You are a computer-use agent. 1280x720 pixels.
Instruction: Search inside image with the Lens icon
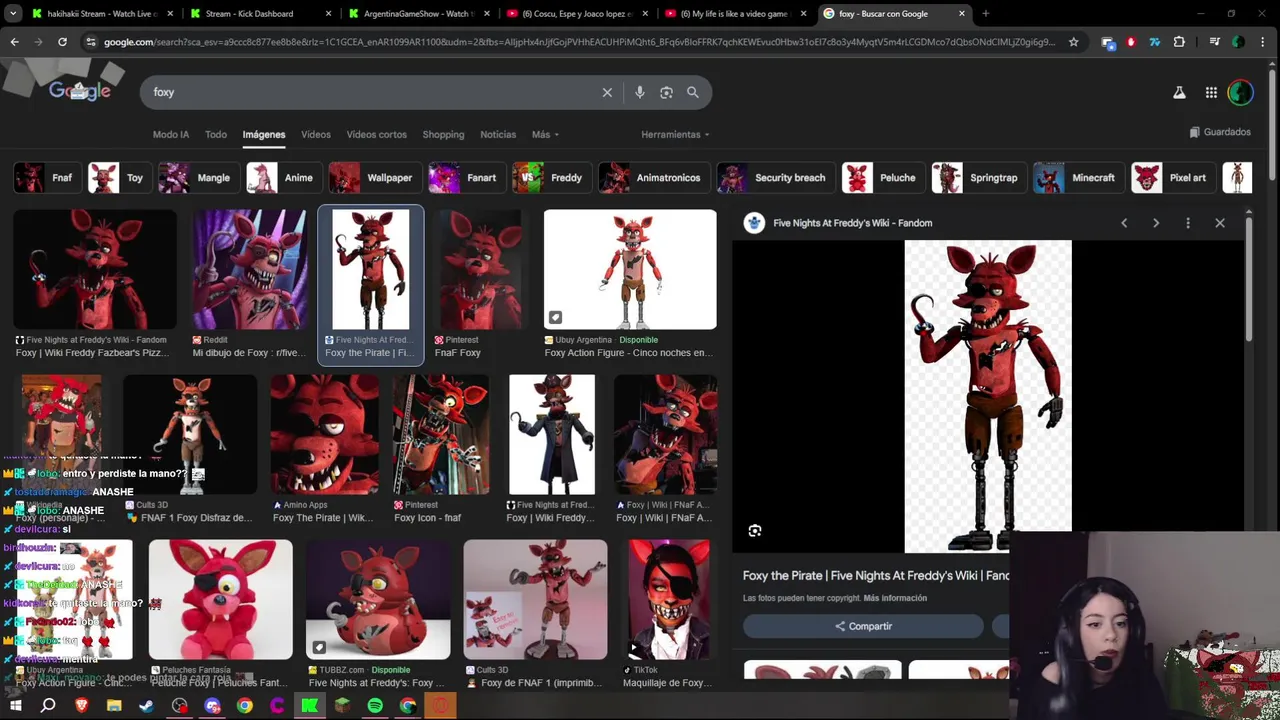coord(755,531)
